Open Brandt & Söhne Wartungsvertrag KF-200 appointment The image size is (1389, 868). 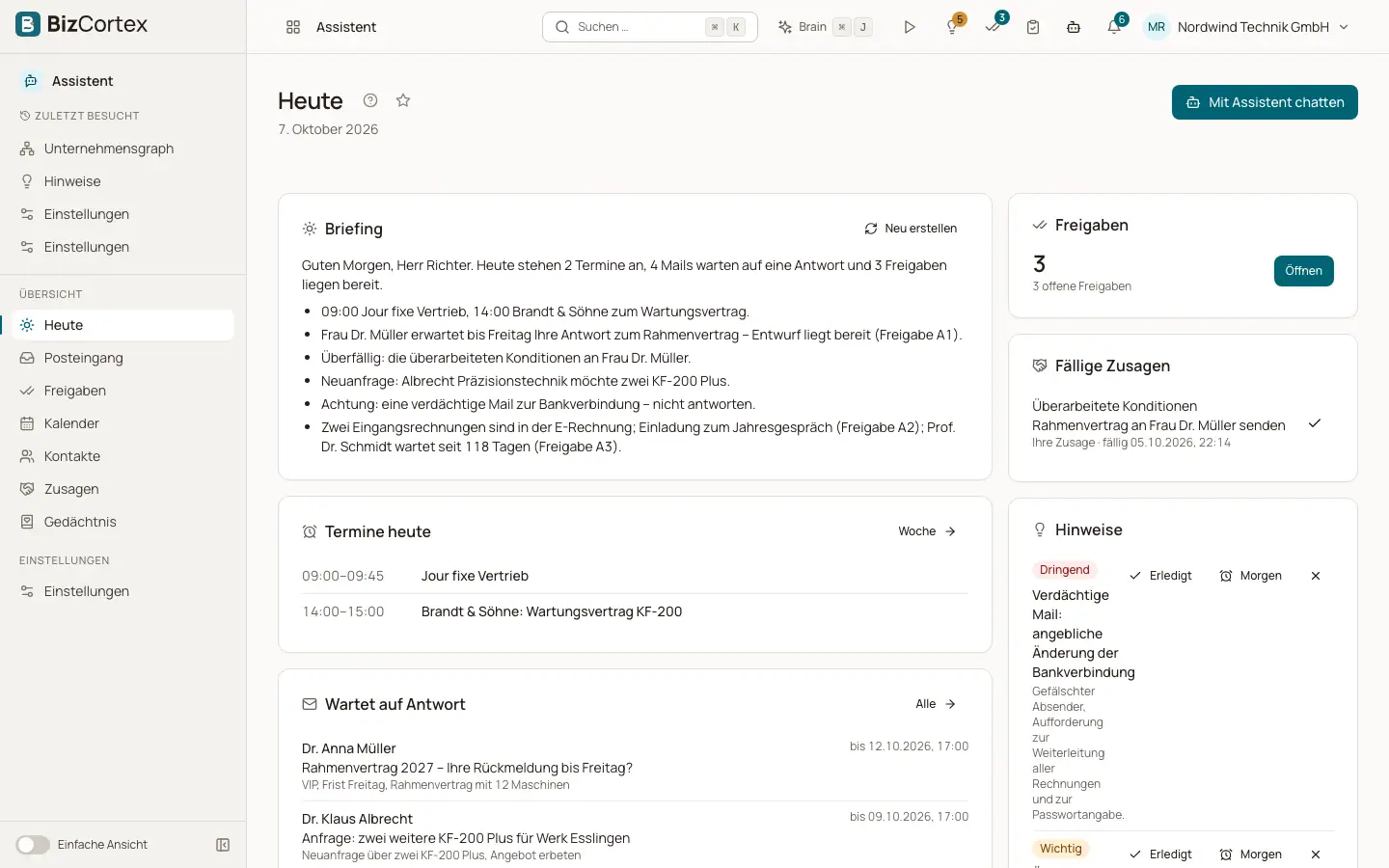coord(635,611)
